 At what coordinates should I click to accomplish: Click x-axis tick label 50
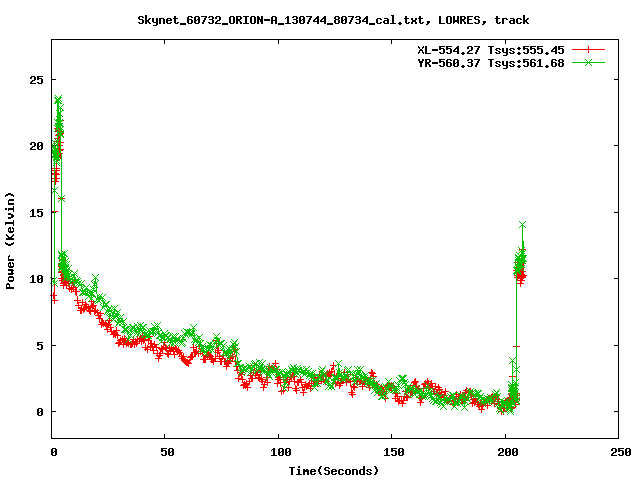click(x=167, y=452)
